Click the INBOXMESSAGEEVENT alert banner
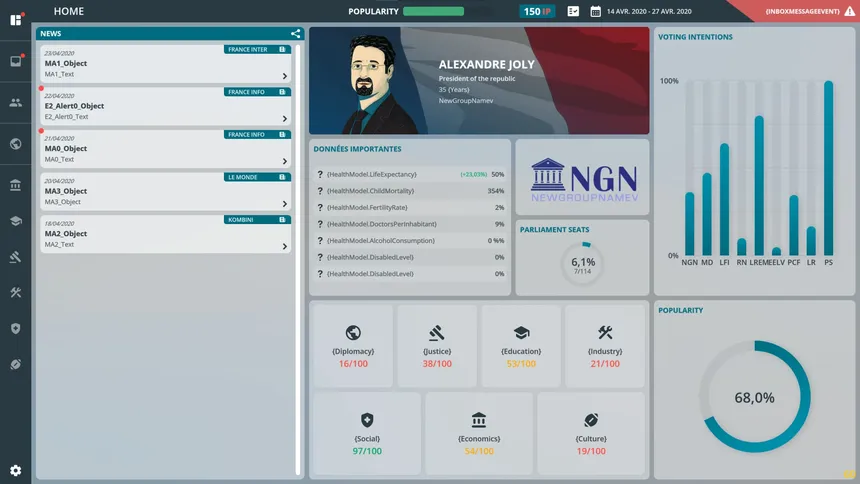 point(802,11)
